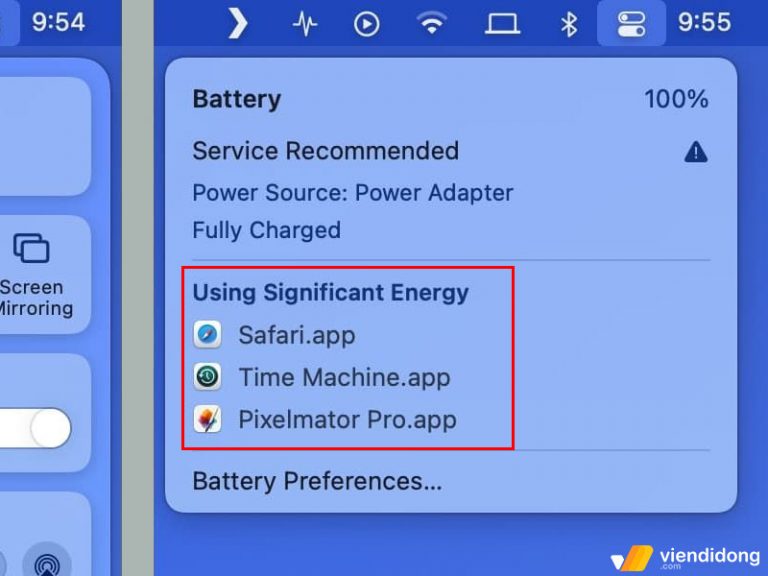This screenshot has height=576, width=768.
Task: Click the 9:54 clock on left menu bar
Action: [58, 23]
